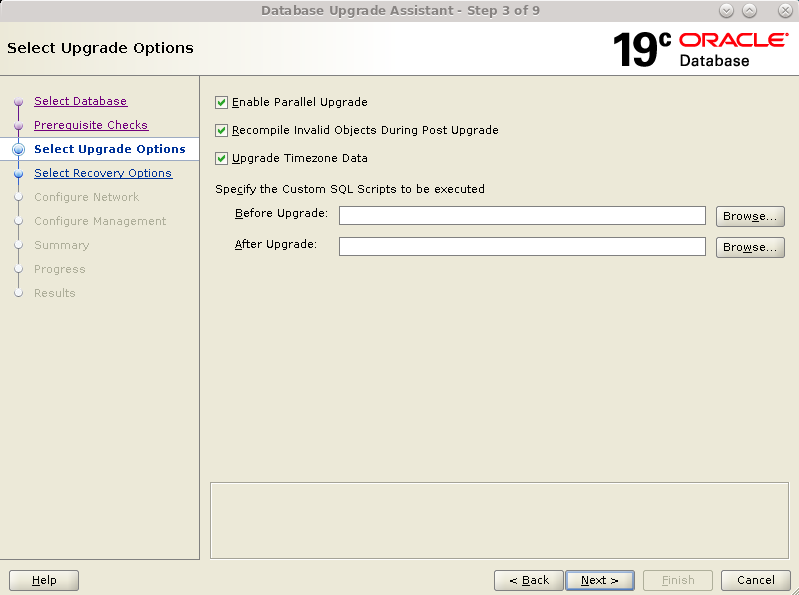This screenshot has width=799, height=595.
Task: Browse for After Upgrade SQL script
Action: coord(750,247)
